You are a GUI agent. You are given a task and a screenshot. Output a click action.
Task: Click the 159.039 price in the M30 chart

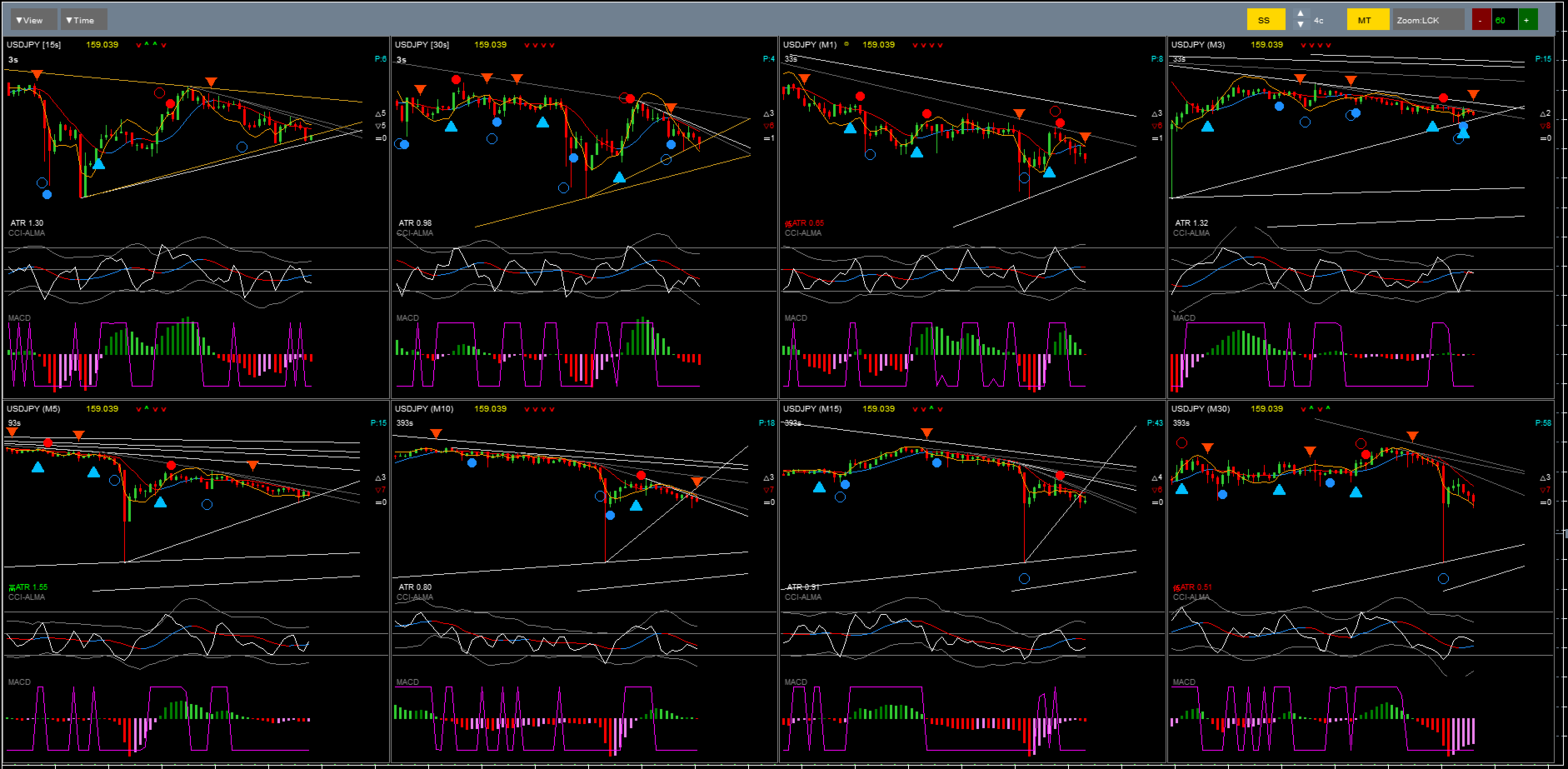(1267, 409)
